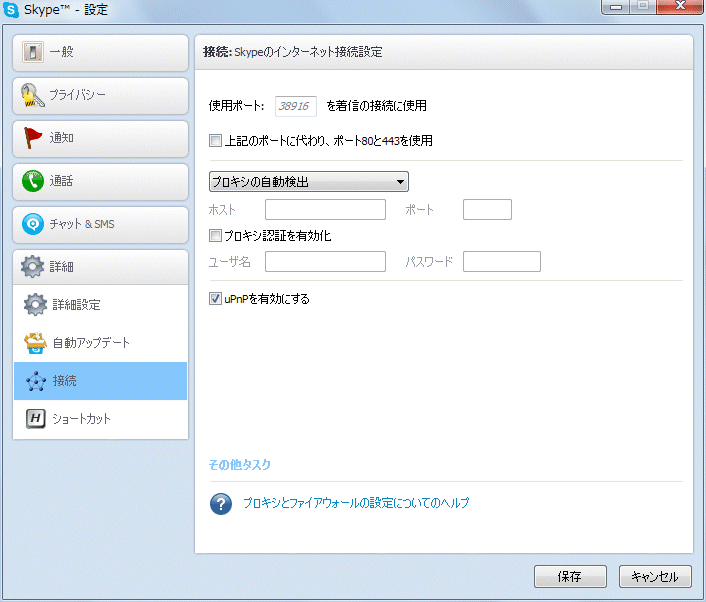The image size is (706, 602).
Task: Open the 通知 settings tab
Action: click(x=100, y=139)
